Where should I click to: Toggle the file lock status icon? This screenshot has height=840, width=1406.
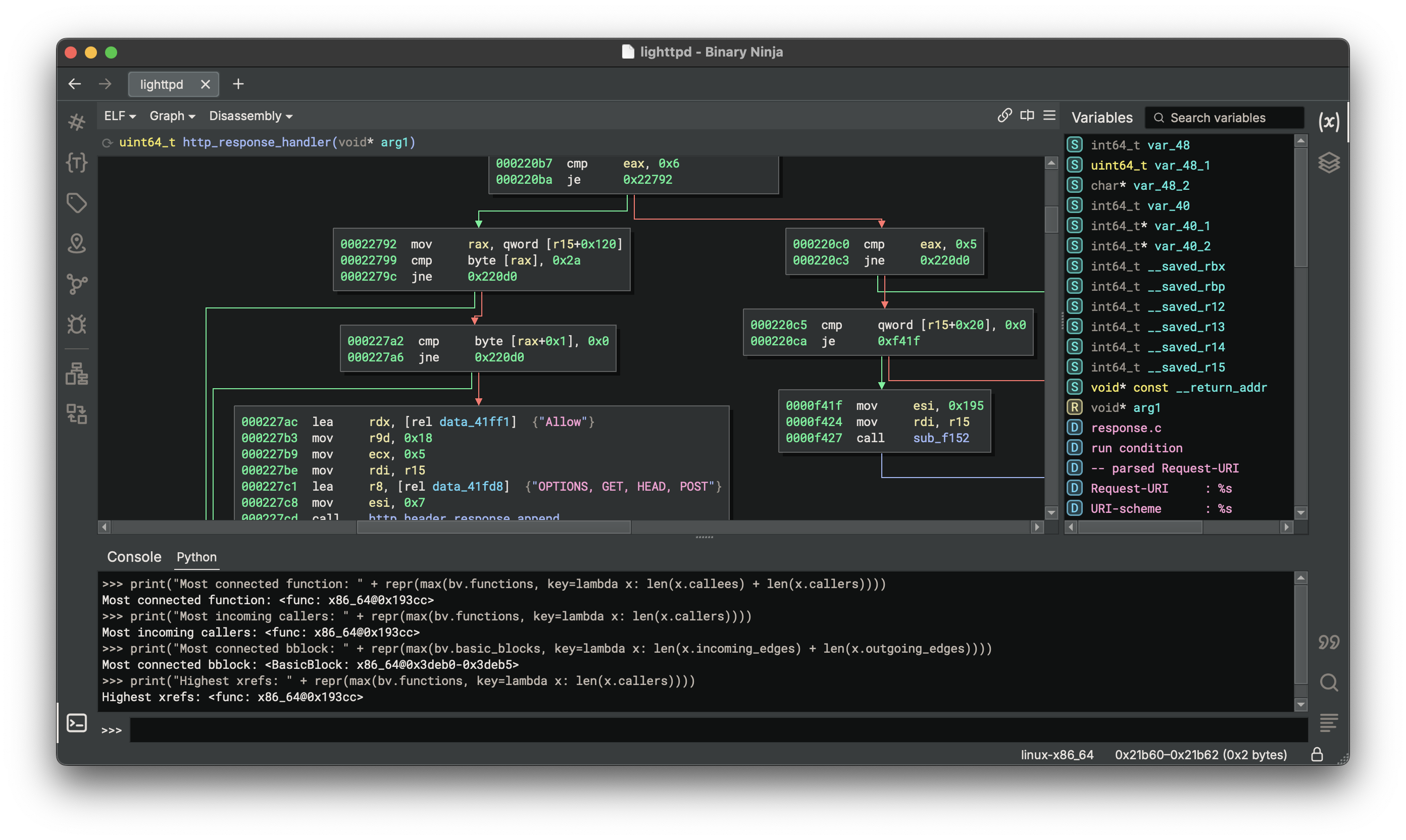point(1317,755)
